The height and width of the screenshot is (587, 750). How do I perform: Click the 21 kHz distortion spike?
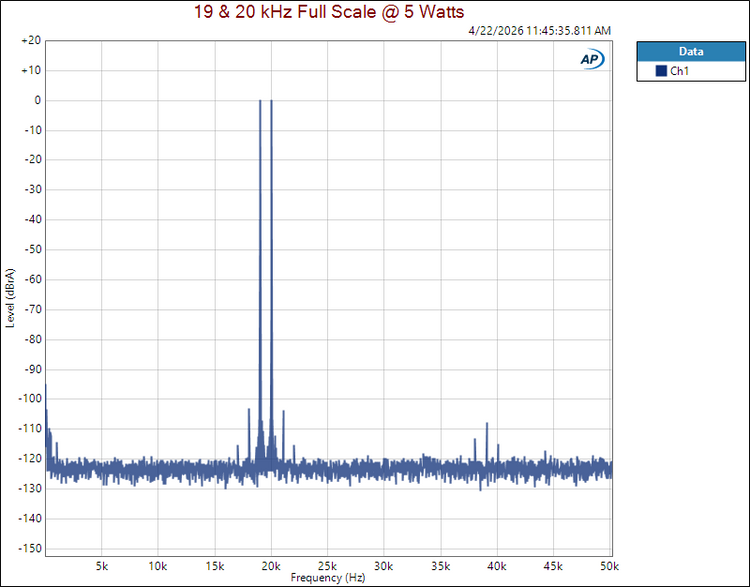tap(283, 411)
